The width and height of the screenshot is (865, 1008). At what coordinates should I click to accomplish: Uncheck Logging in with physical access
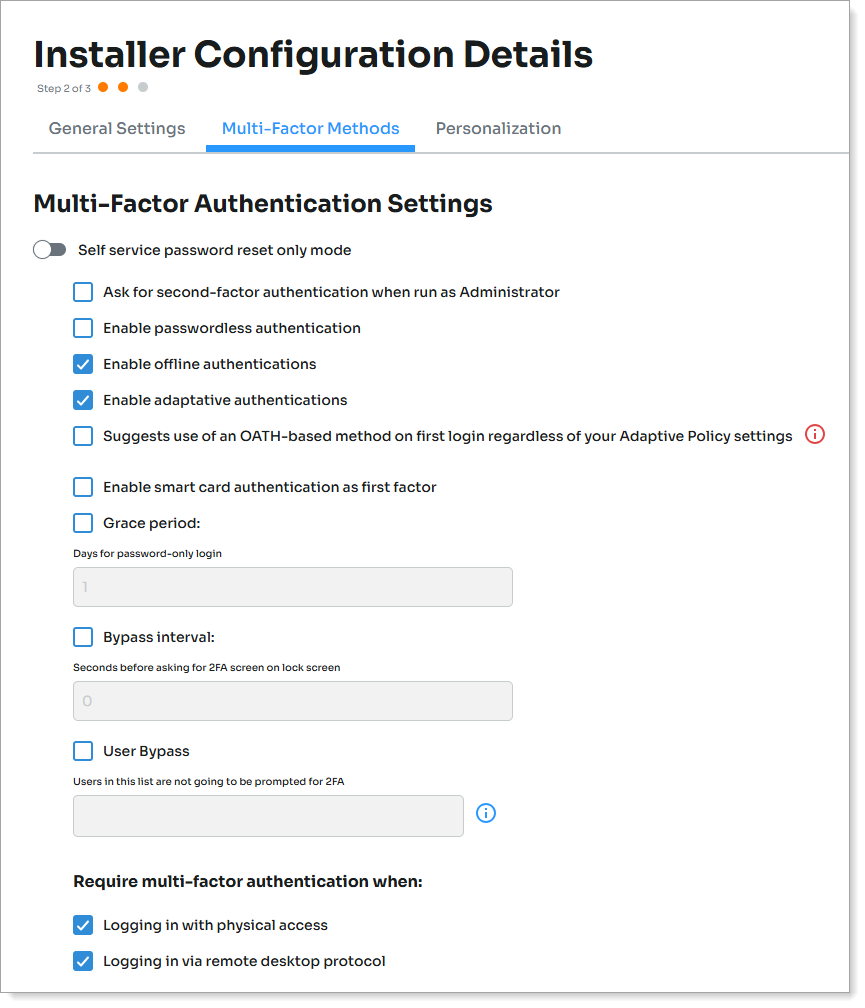[83, 925]
